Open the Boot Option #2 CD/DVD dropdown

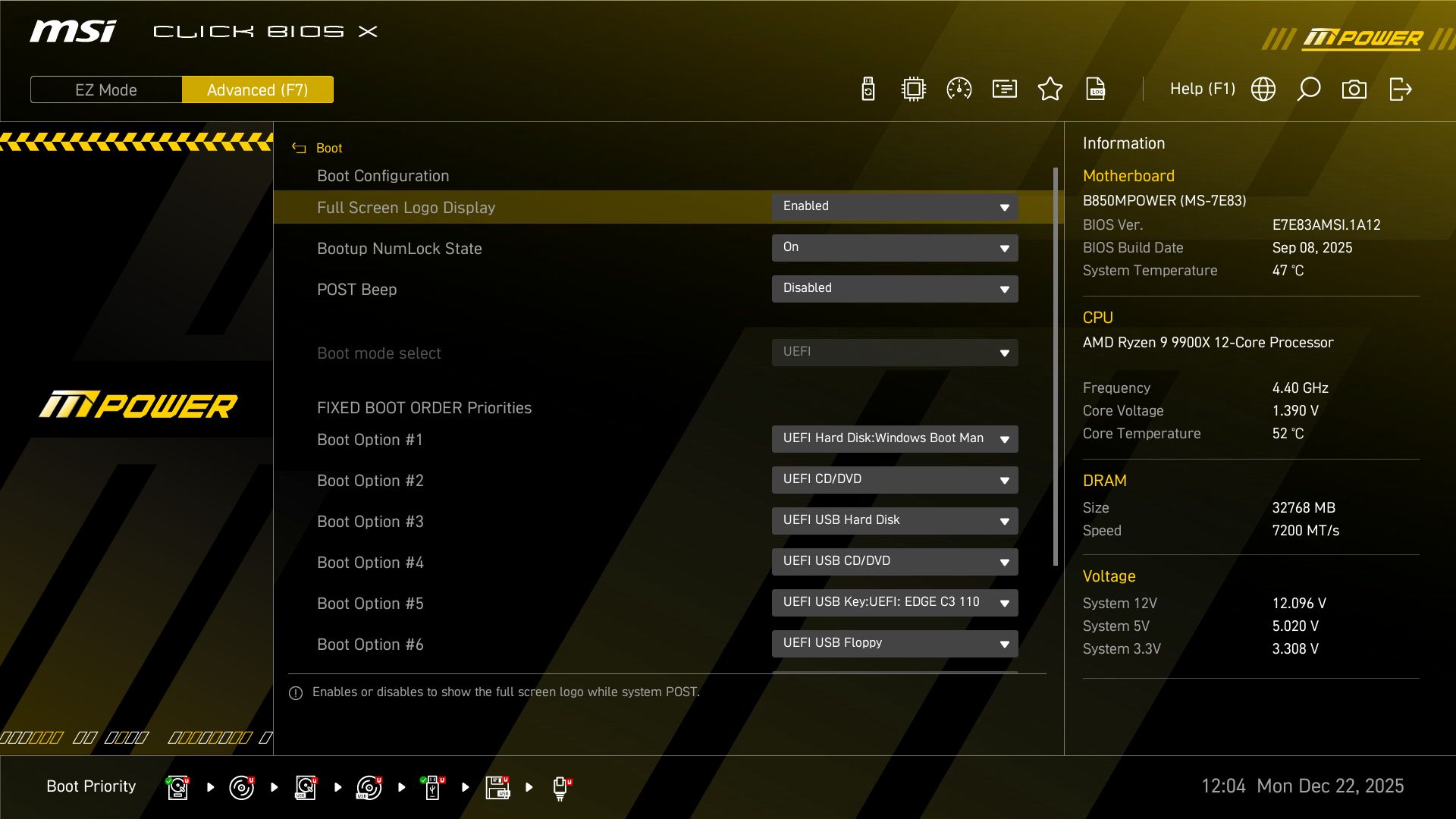click(x=895, y=479)
